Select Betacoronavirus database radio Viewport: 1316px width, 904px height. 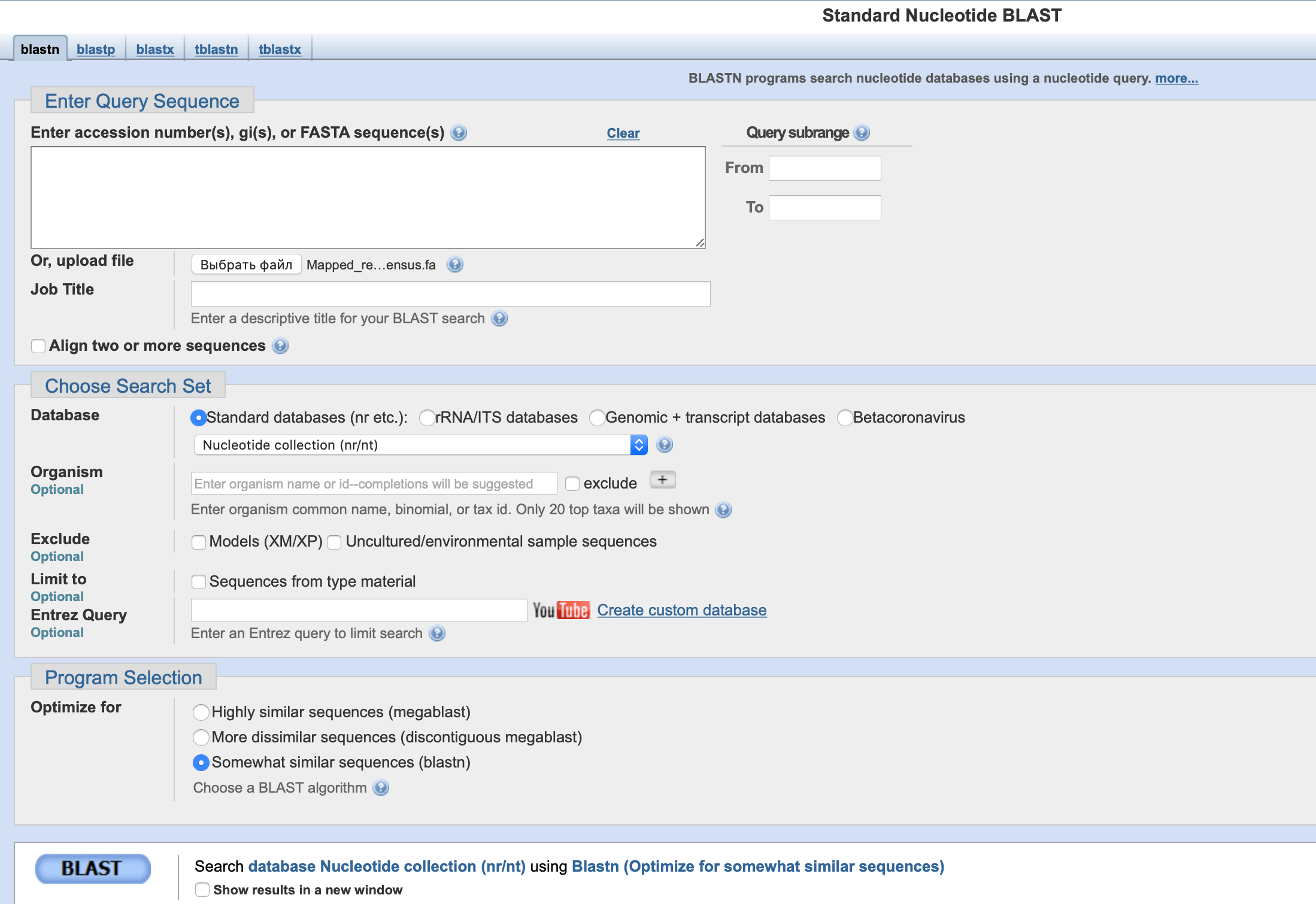pyautogui.click(x=845, y=418)
